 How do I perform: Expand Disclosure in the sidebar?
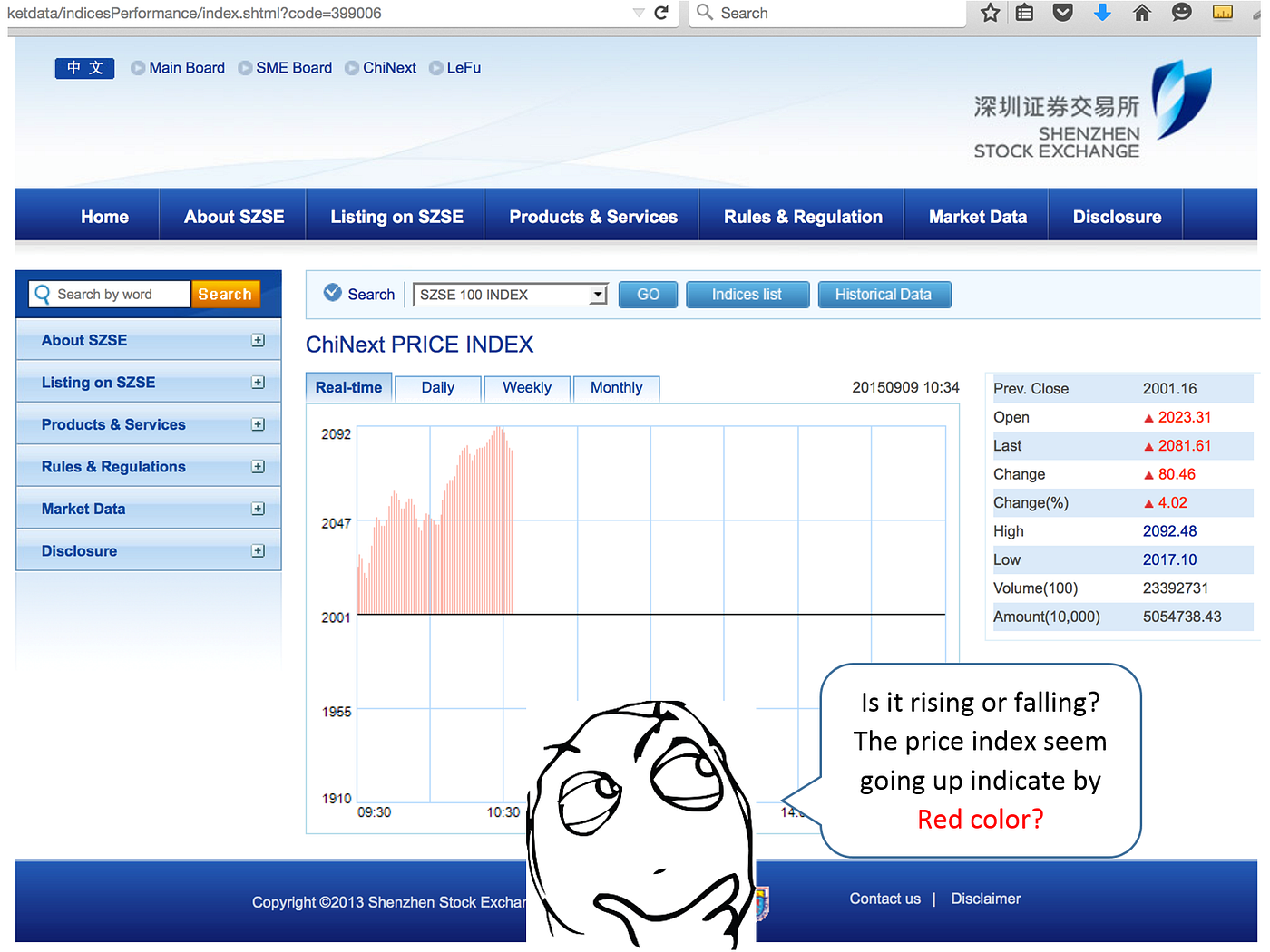tap(258, 551)
